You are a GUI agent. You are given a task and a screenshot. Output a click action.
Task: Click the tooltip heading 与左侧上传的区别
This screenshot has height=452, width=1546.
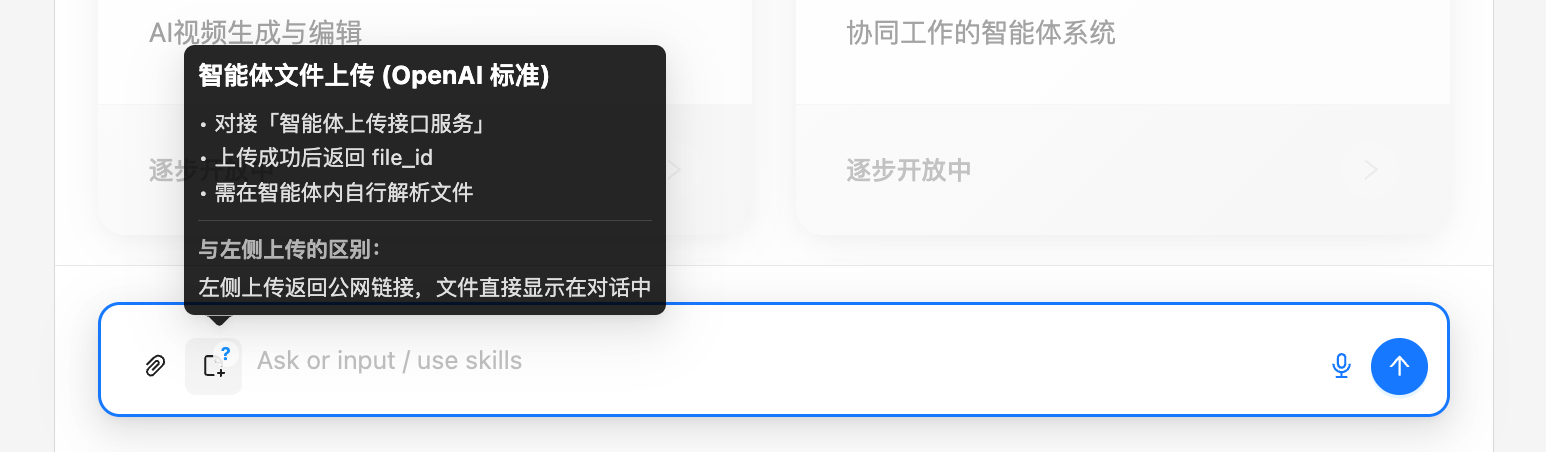[290, 250]
